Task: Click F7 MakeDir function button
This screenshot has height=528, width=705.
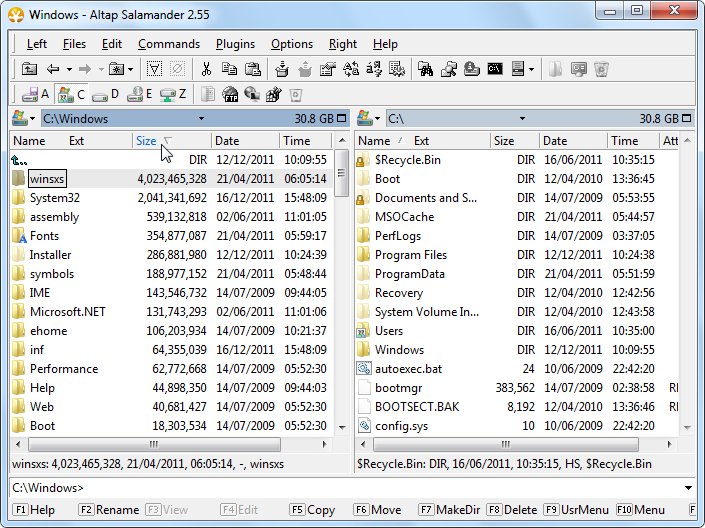Action: [x=449, y=510]
